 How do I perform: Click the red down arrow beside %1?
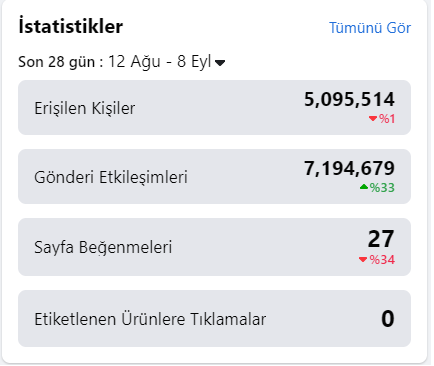click(x=373, y=118)
